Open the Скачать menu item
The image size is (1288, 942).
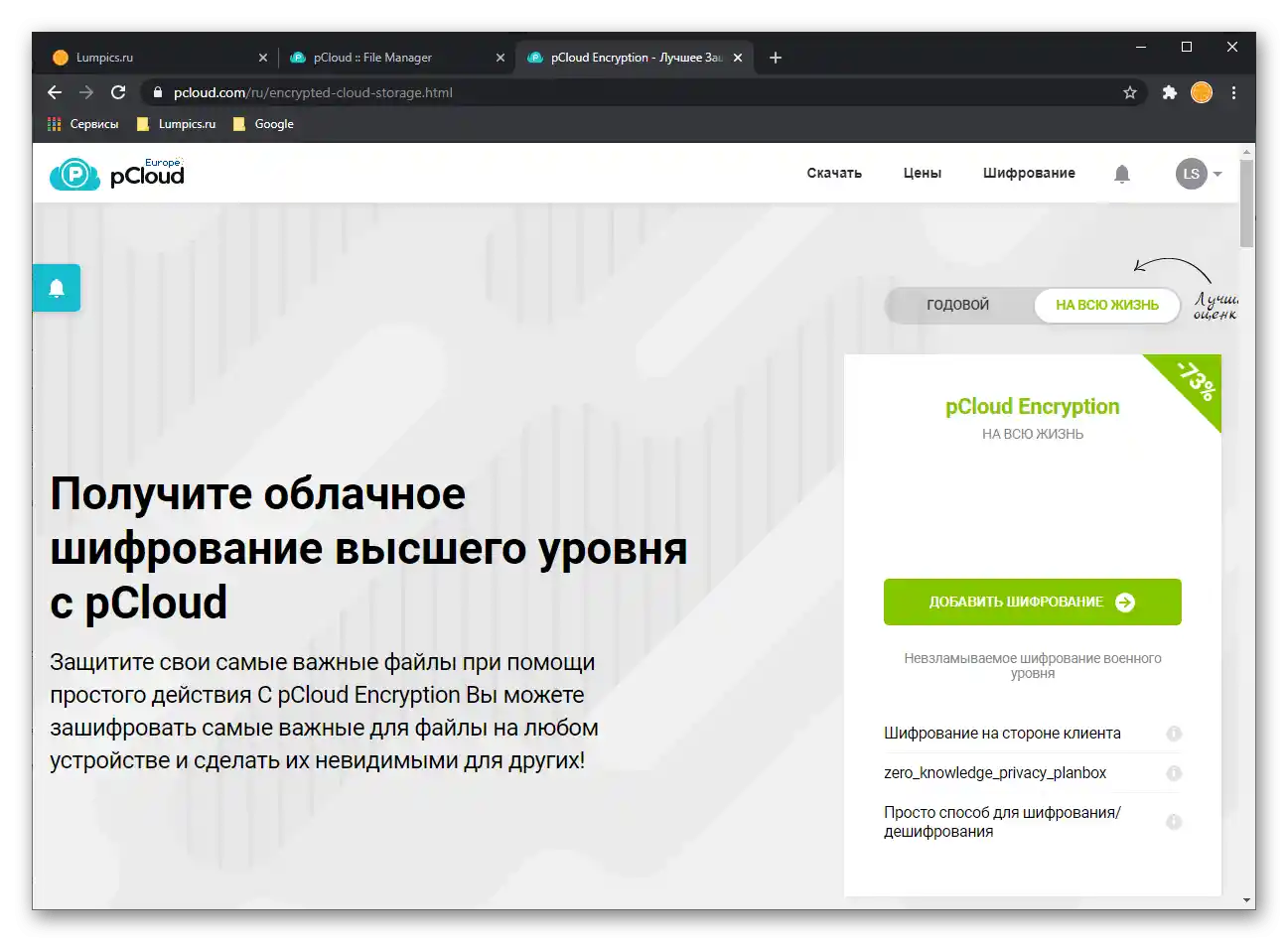pyautogui.click(x=834, y=174)
